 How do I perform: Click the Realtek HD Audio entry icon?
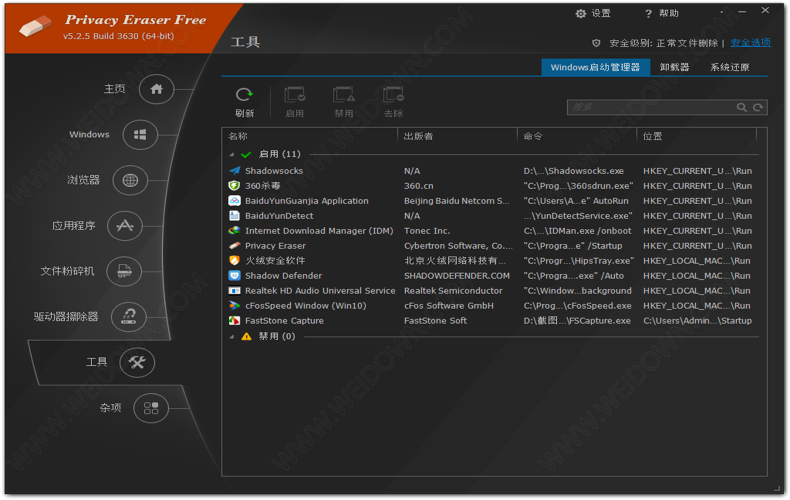234,291
